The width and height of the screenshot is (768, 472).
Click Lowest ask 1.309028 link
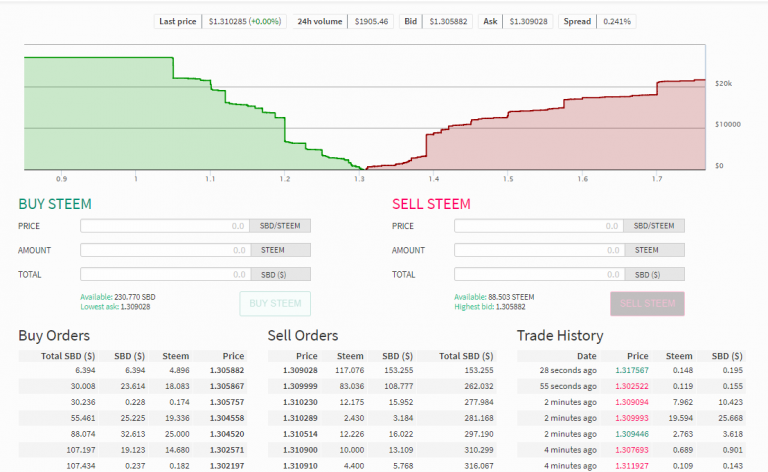pos(115,307)
